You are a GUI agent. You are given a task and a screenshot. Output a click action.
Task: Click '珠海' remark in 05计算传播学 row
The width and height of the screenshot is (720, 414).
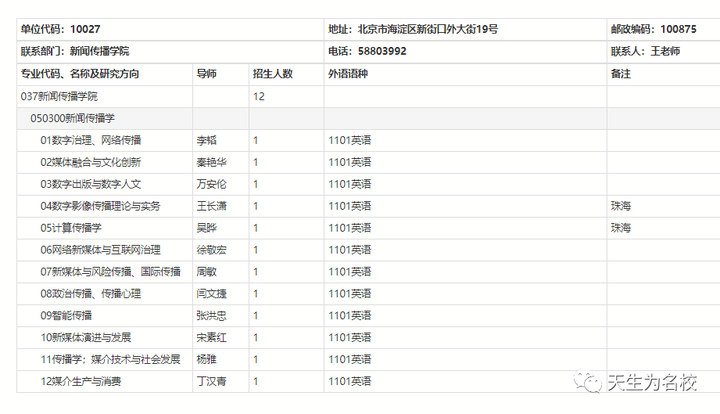pos(620,228)
